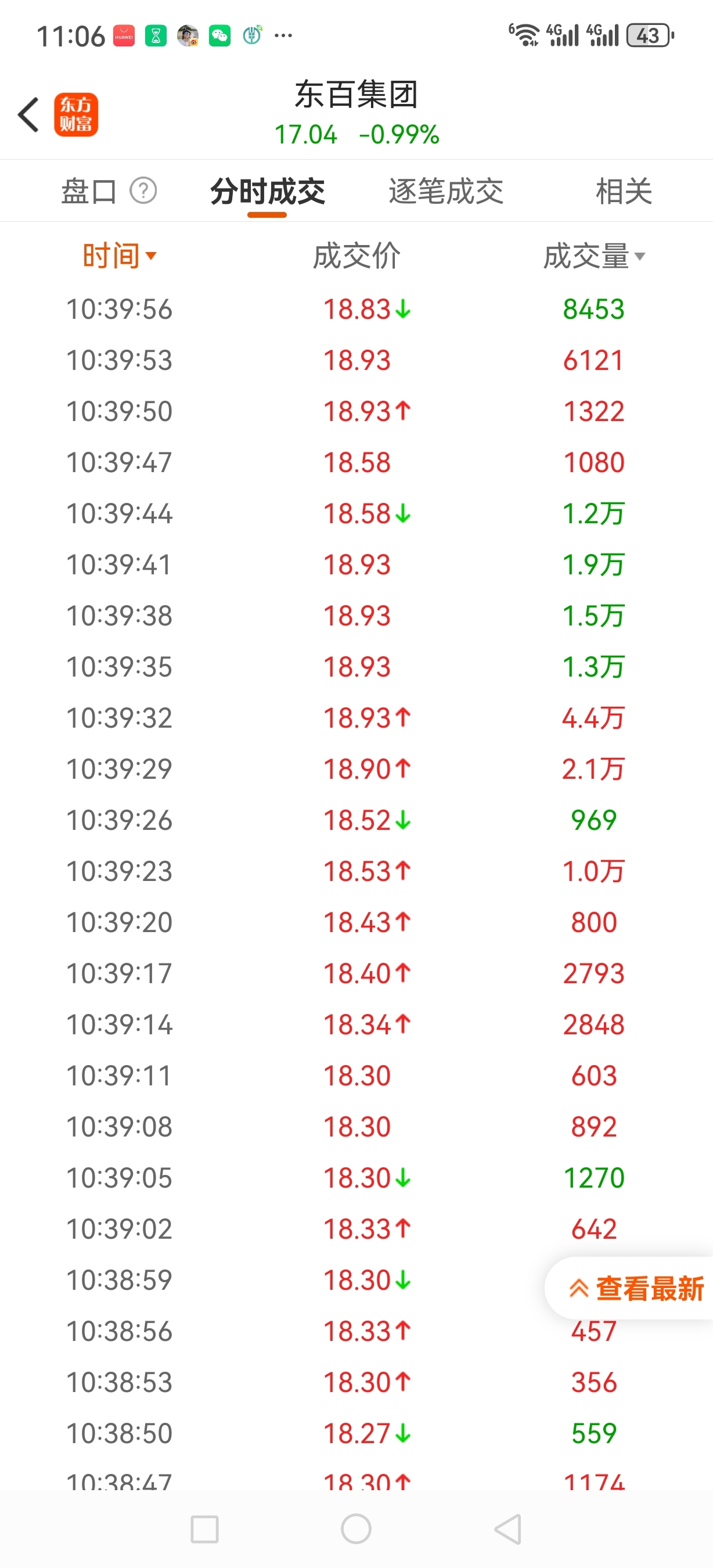Select the 分时成交 tab
The image size is (713, 1568).
pos(268,192)
